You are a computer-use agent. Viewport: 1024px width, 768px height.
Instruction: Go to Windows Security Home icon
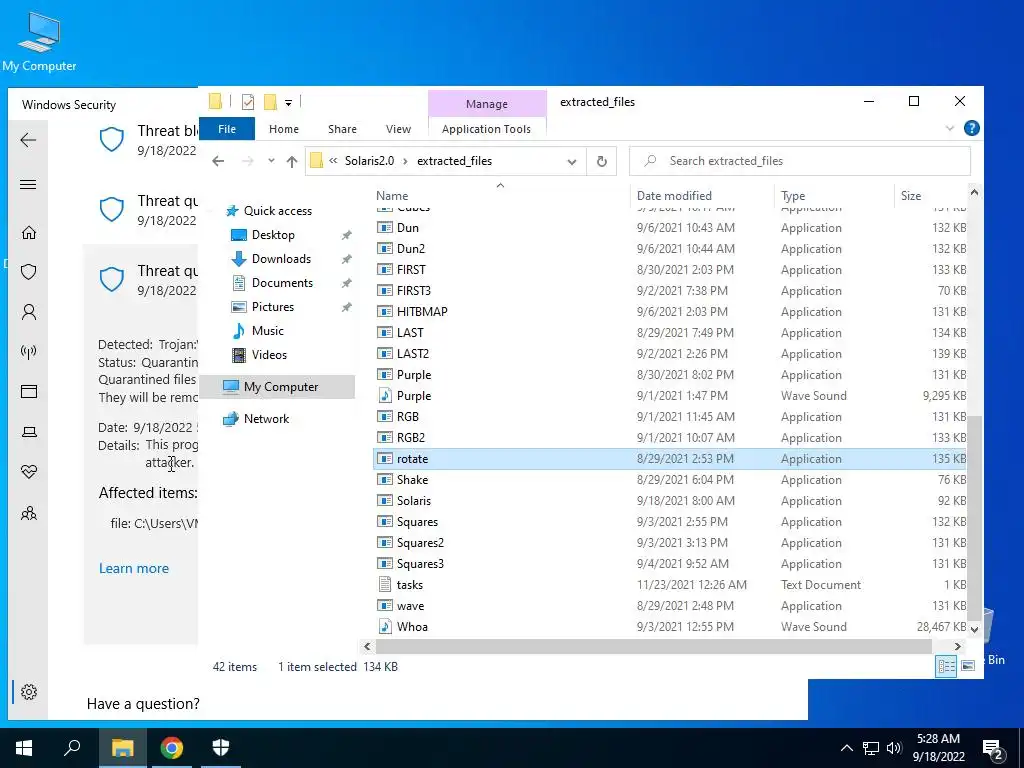29,232
